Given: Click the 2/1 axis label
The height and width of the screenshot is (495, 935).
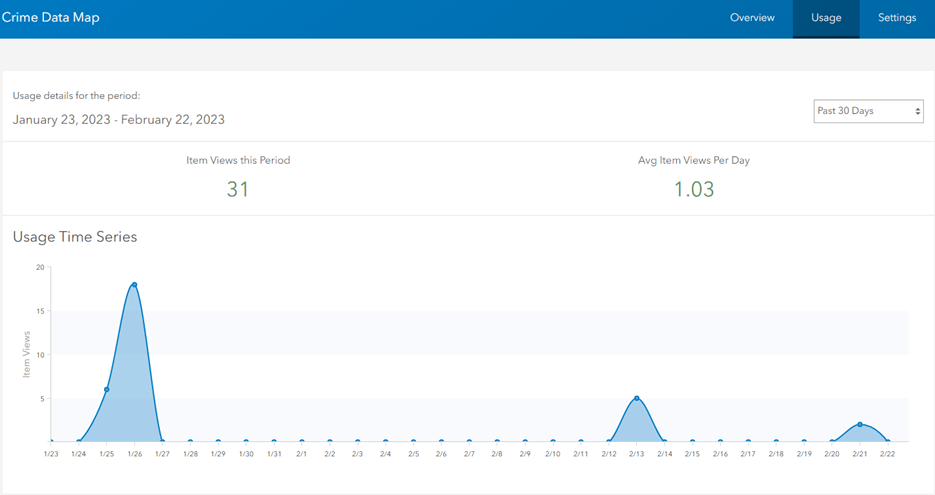Looking at the screenshot, I should coord(302,454).
